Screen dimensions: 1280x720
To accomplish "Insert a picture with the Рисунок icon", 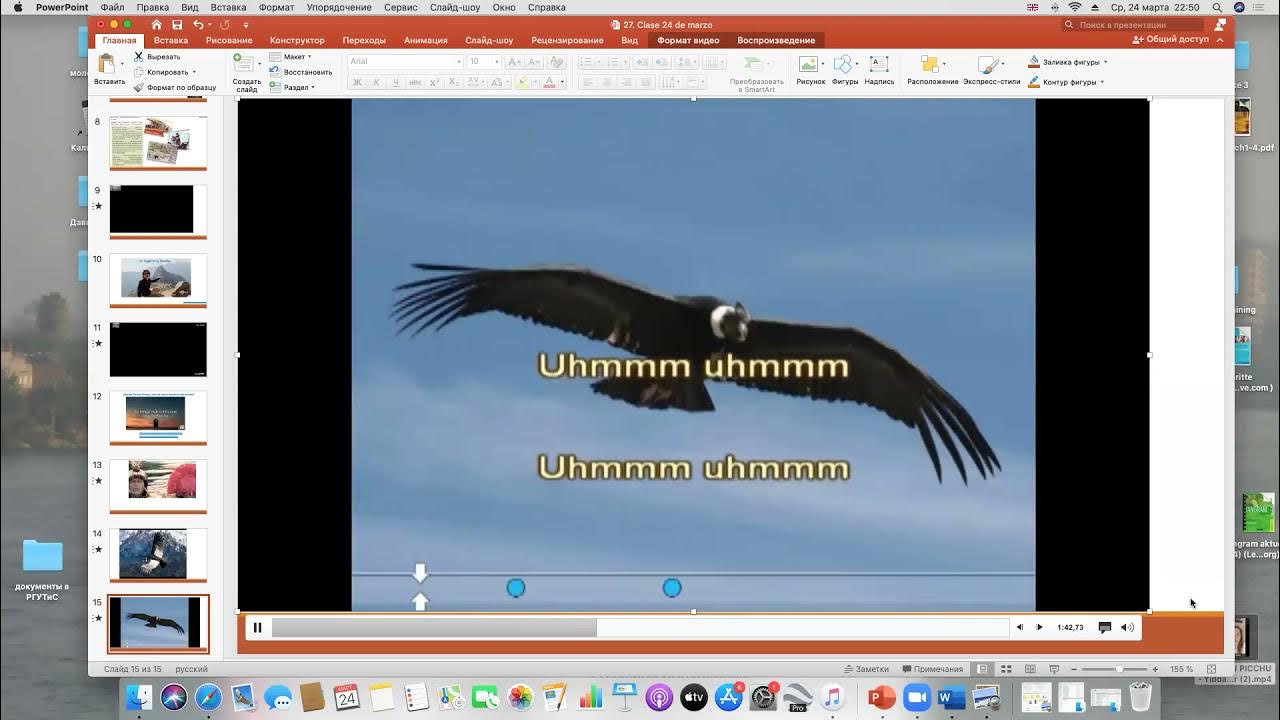I will click(x=810, y=70).
